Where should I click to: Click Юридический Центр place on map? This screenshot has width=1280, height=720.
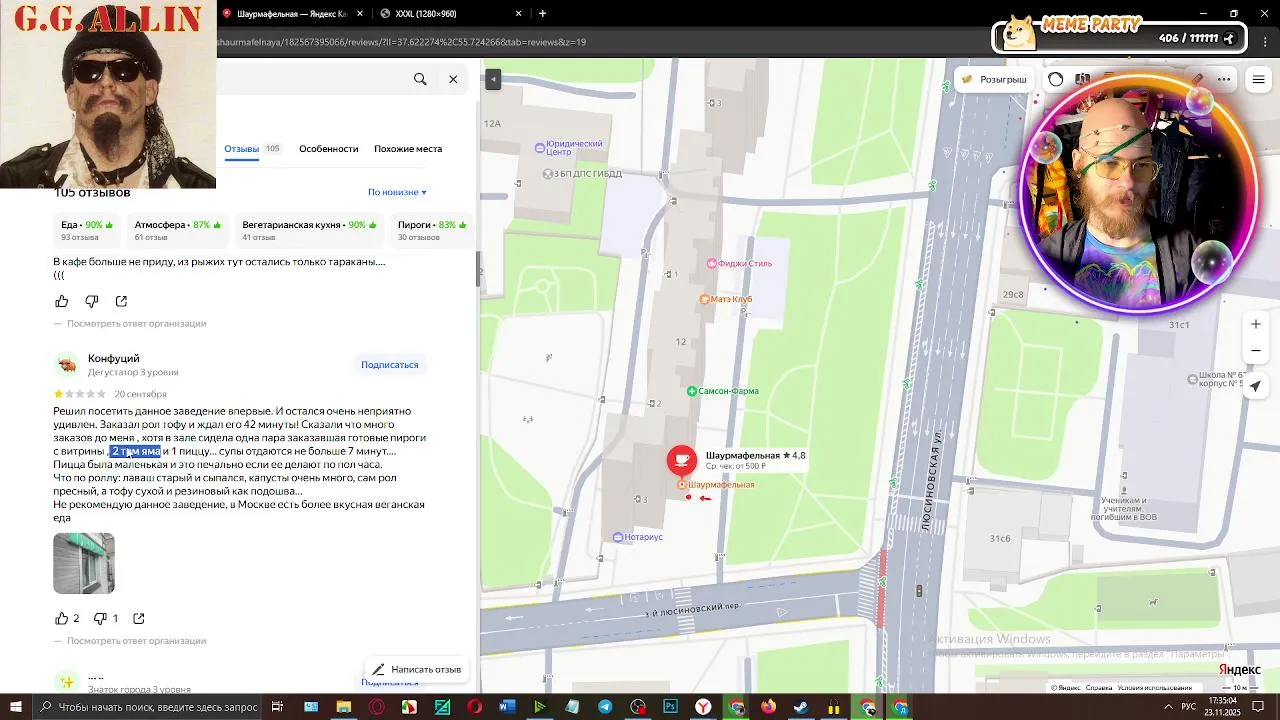tap(569, 148)
